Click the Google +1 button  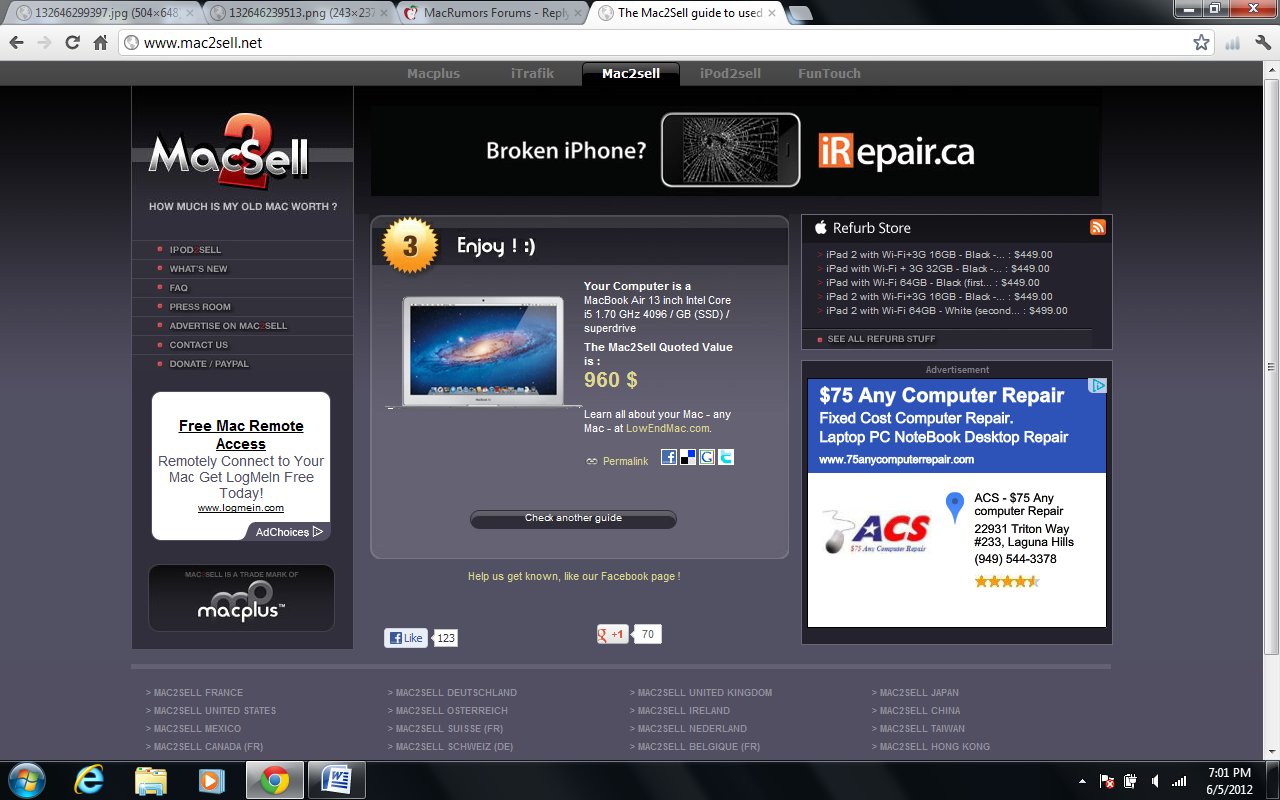tap(612, 634)
